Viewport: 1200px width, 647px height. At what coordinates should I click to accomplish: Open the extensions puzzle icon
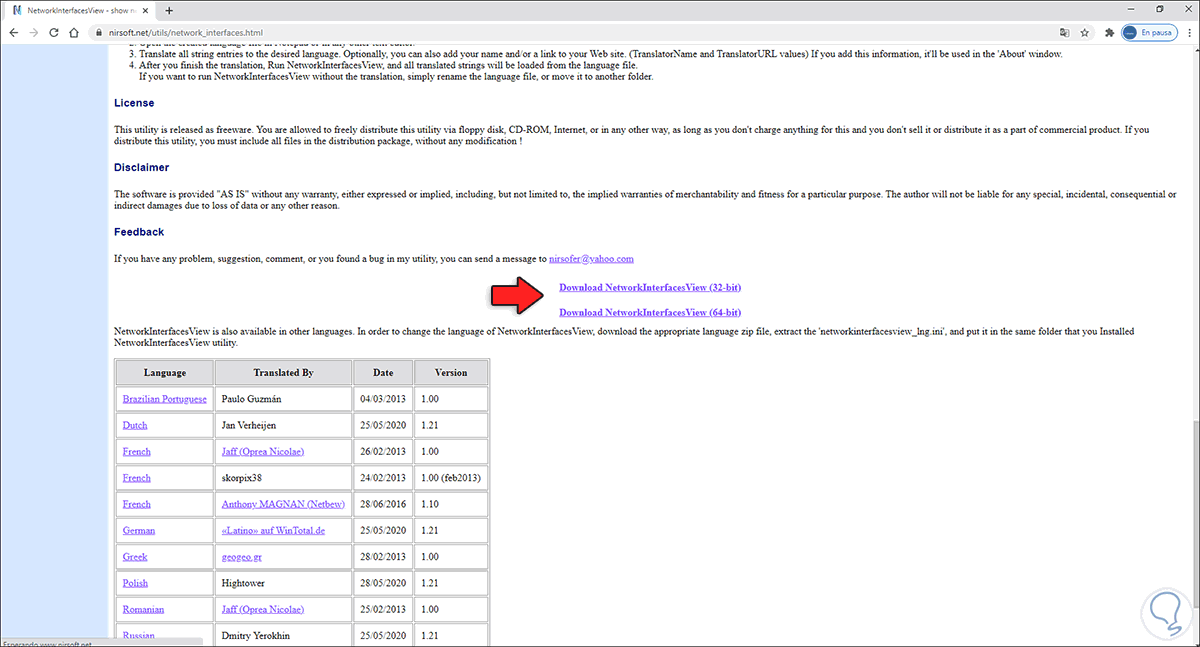pos(1110,32)
